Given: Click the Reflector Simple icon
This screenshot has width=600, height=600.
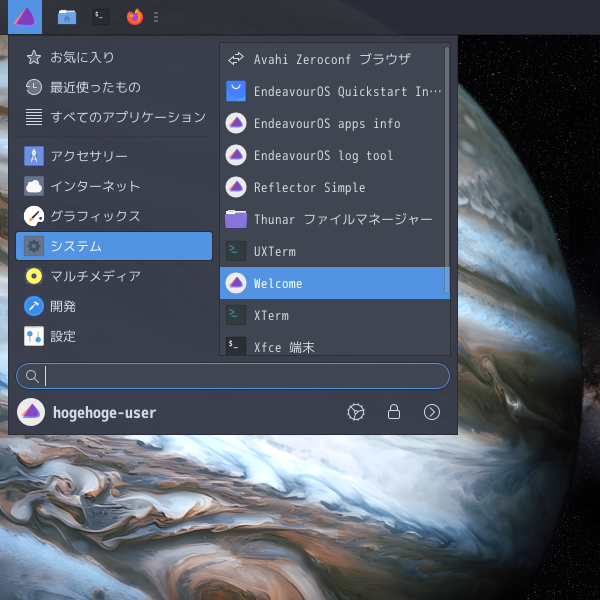Looking at the screenshot, I should coord(236,187).
